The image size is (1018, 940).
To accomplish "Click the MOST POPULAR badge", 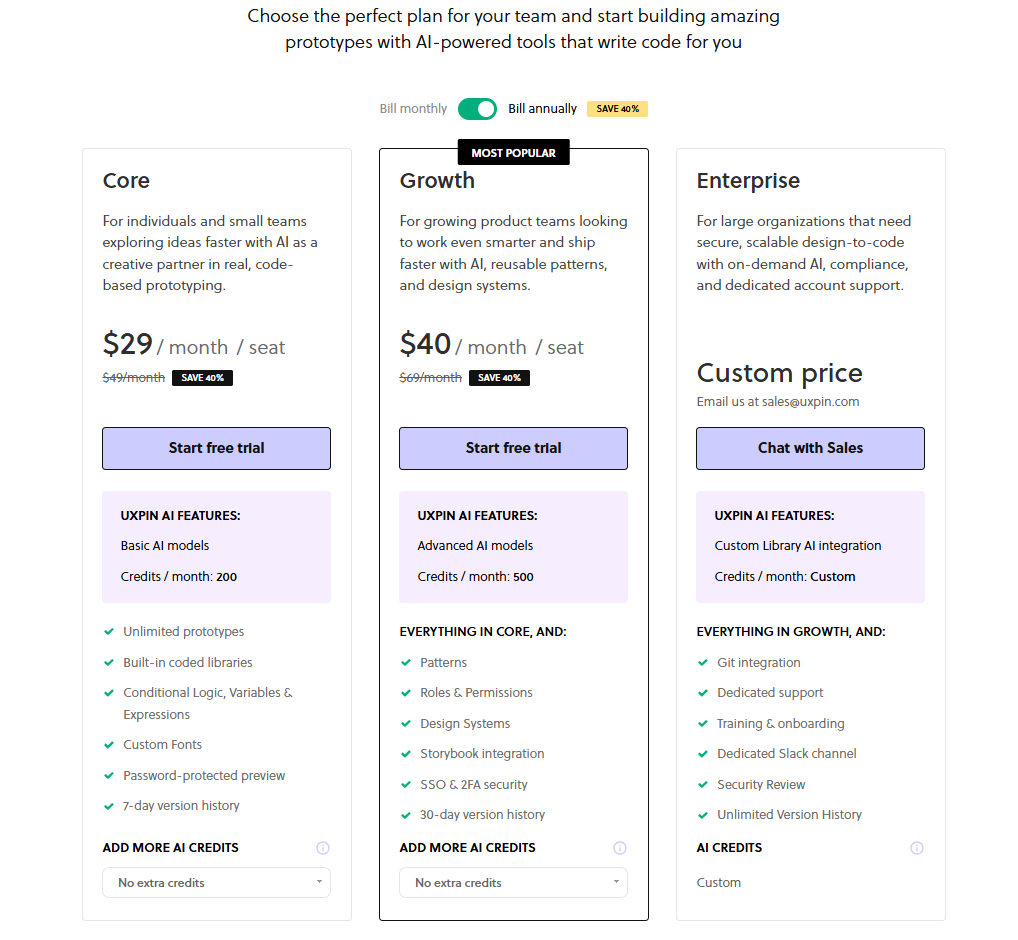I will [x=514, y=153].
